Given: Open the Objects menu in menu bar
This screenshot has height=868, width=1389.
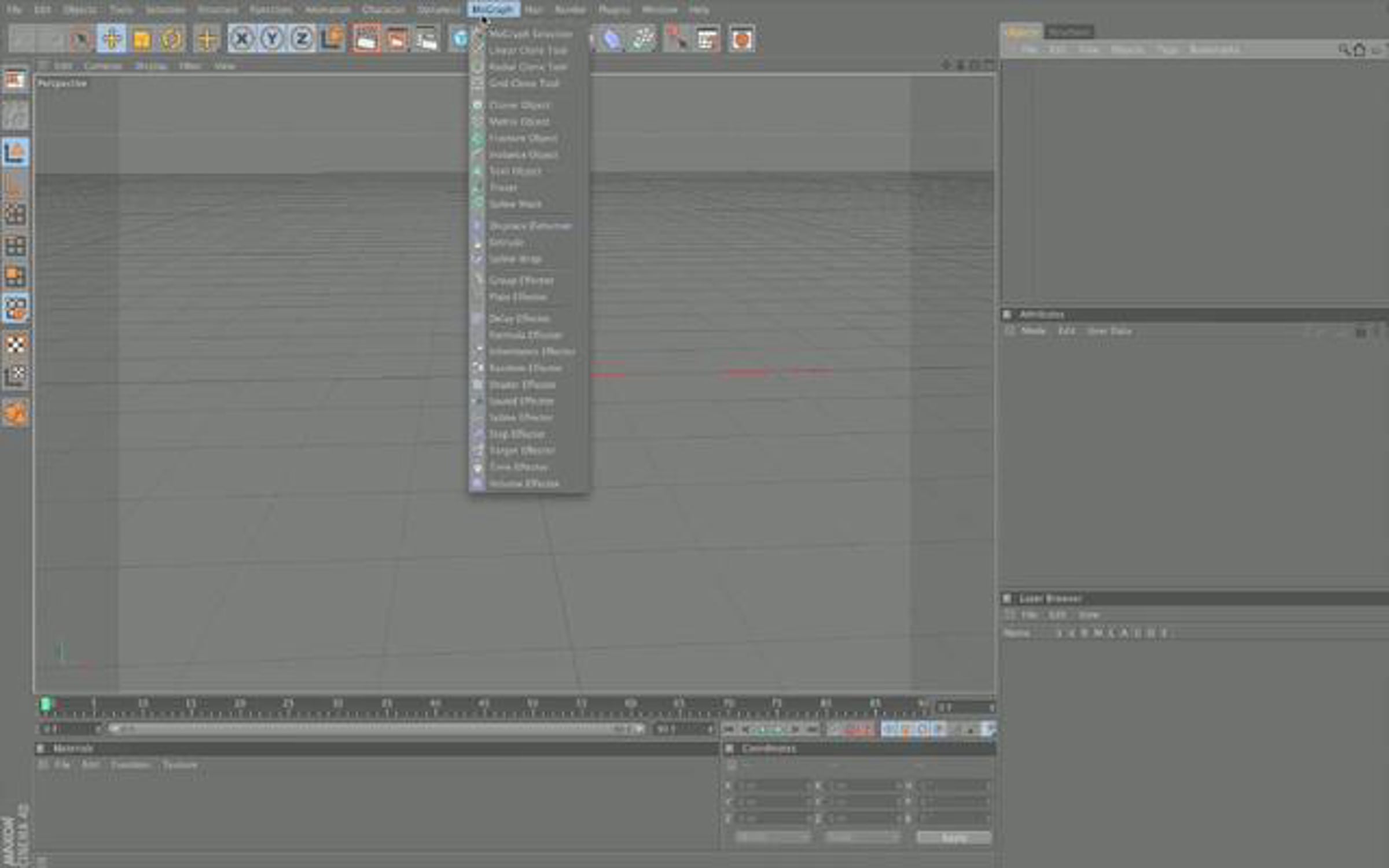Looking at the screenshot, I should click(80, 10).
